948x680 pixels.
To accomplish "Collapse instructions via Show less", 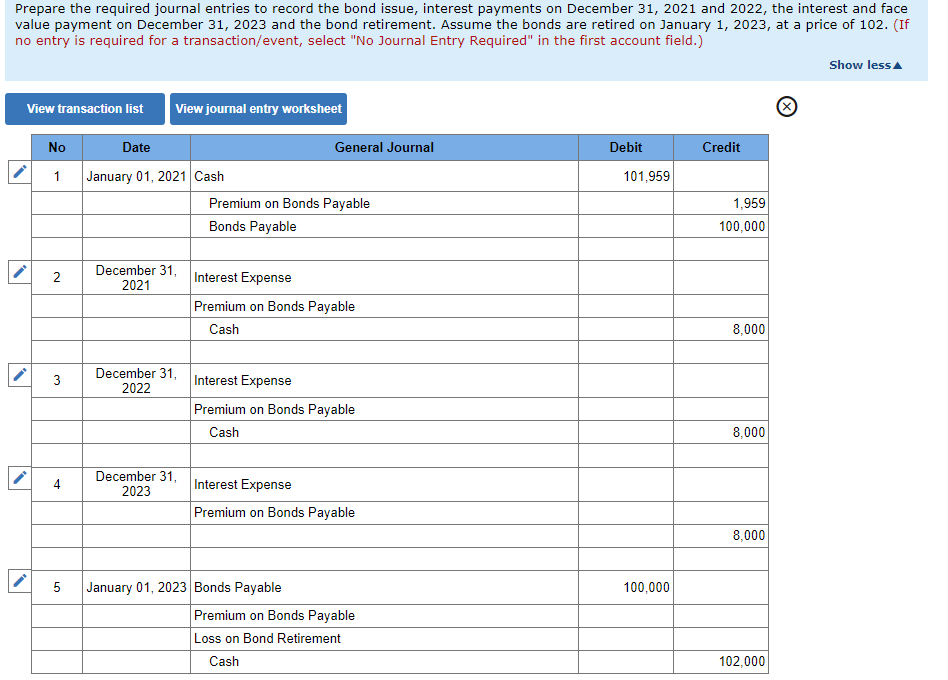I will point(865,65).
